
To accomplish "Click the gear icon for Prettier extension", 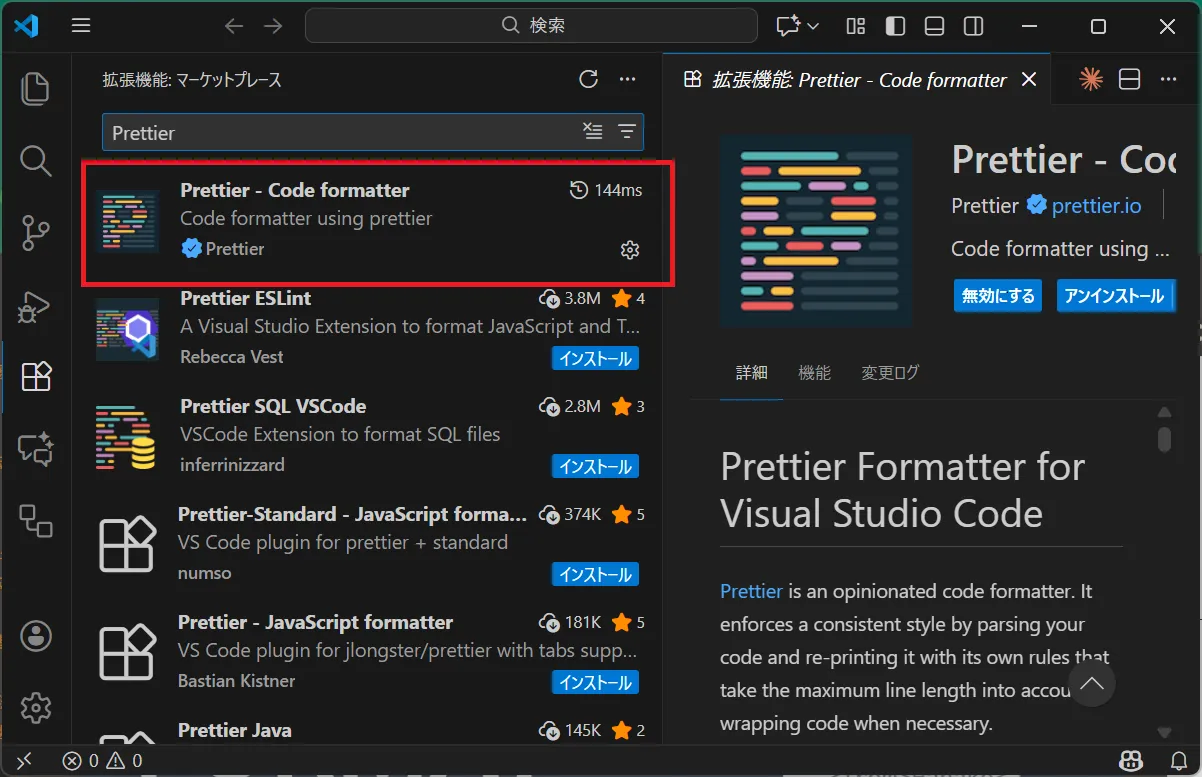I will (x=629, y=250).
